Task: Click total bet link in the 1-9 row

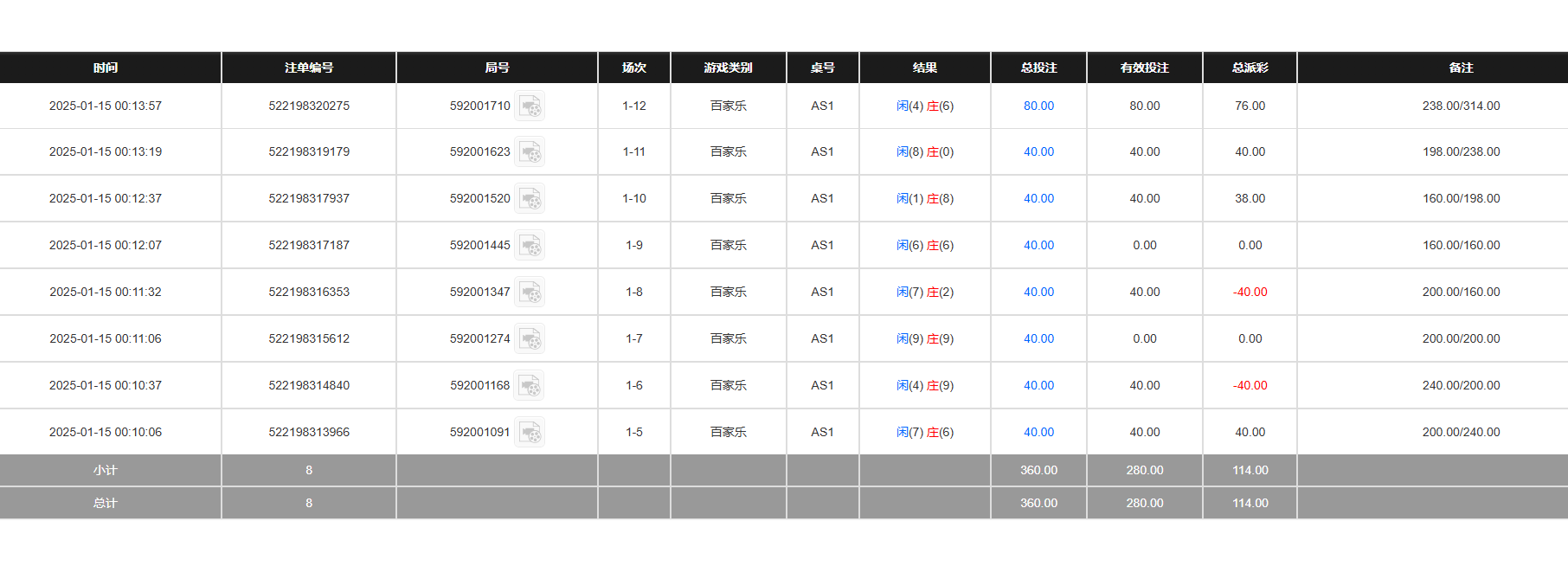Action: [1038, 245]
